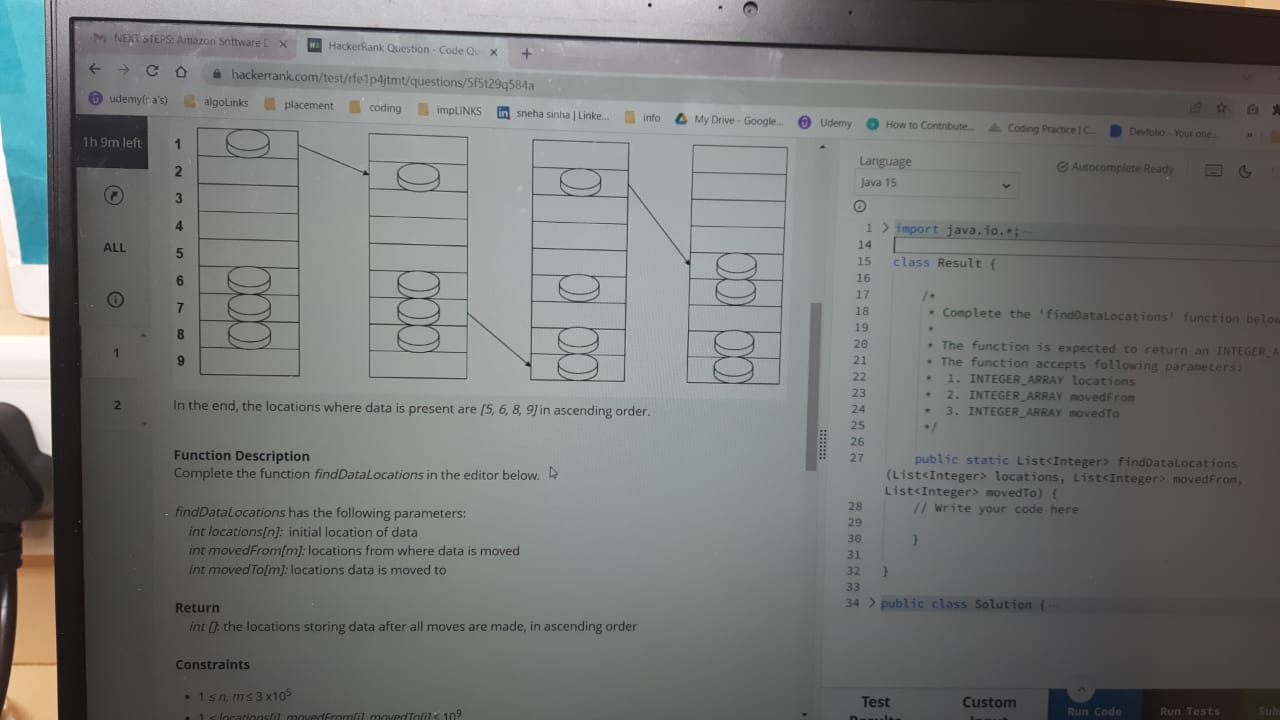Expand the public class Solution fold
The height and width of the screenshot is (720, 1280).
[x=871, y=604]
